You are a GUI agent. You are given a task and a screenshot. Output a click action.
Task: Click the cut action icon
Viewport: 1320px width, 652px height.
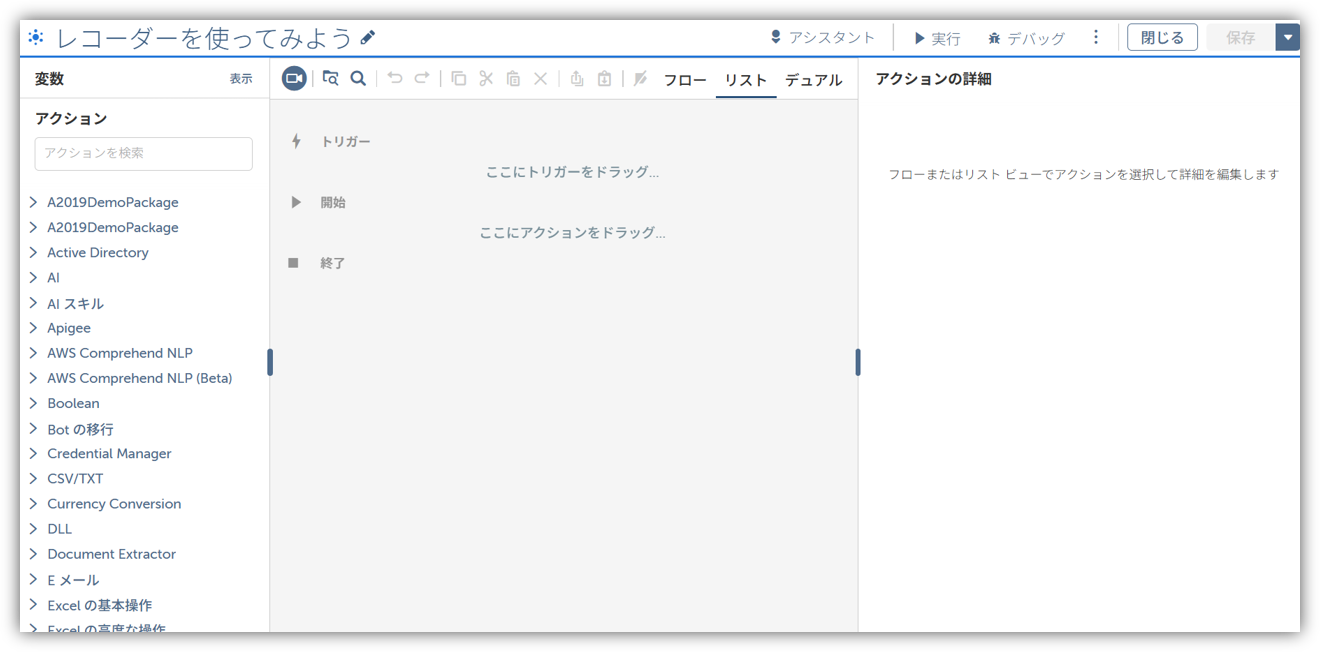(485, 78)
